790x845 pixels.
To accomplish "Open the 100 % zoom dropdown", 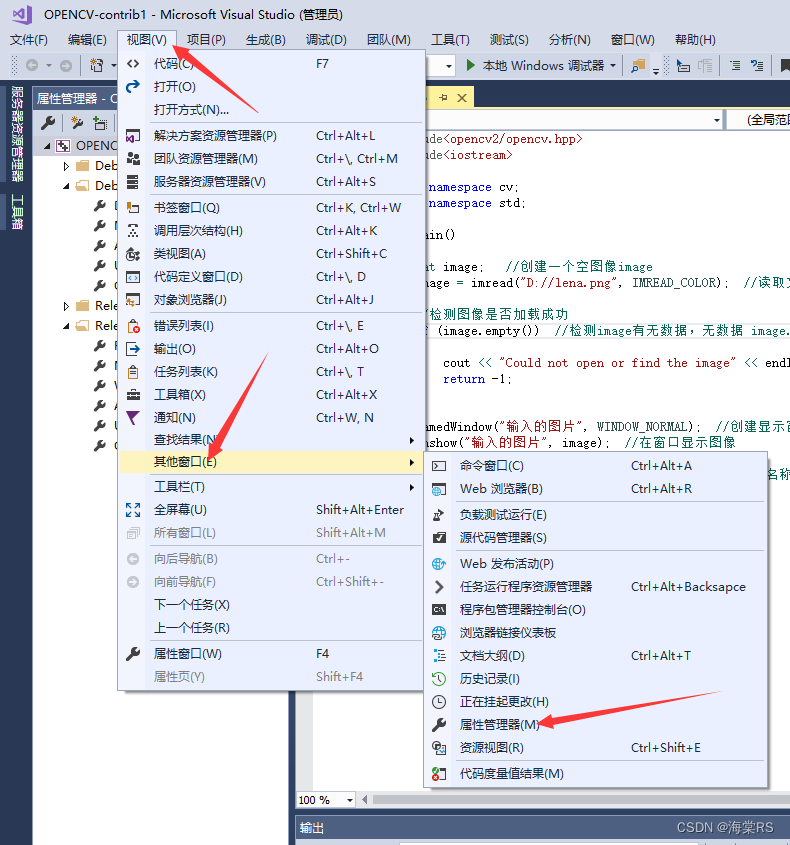I will tap(350, 800).
